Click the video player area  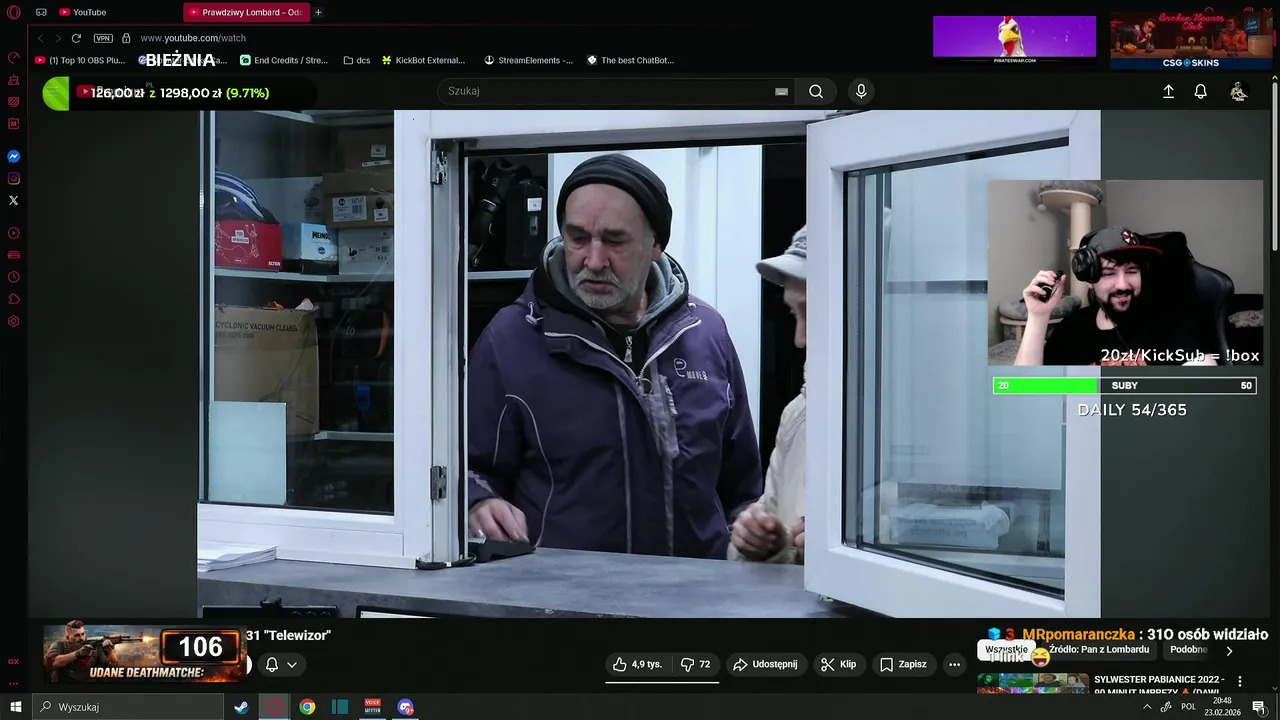click(649, 364)
